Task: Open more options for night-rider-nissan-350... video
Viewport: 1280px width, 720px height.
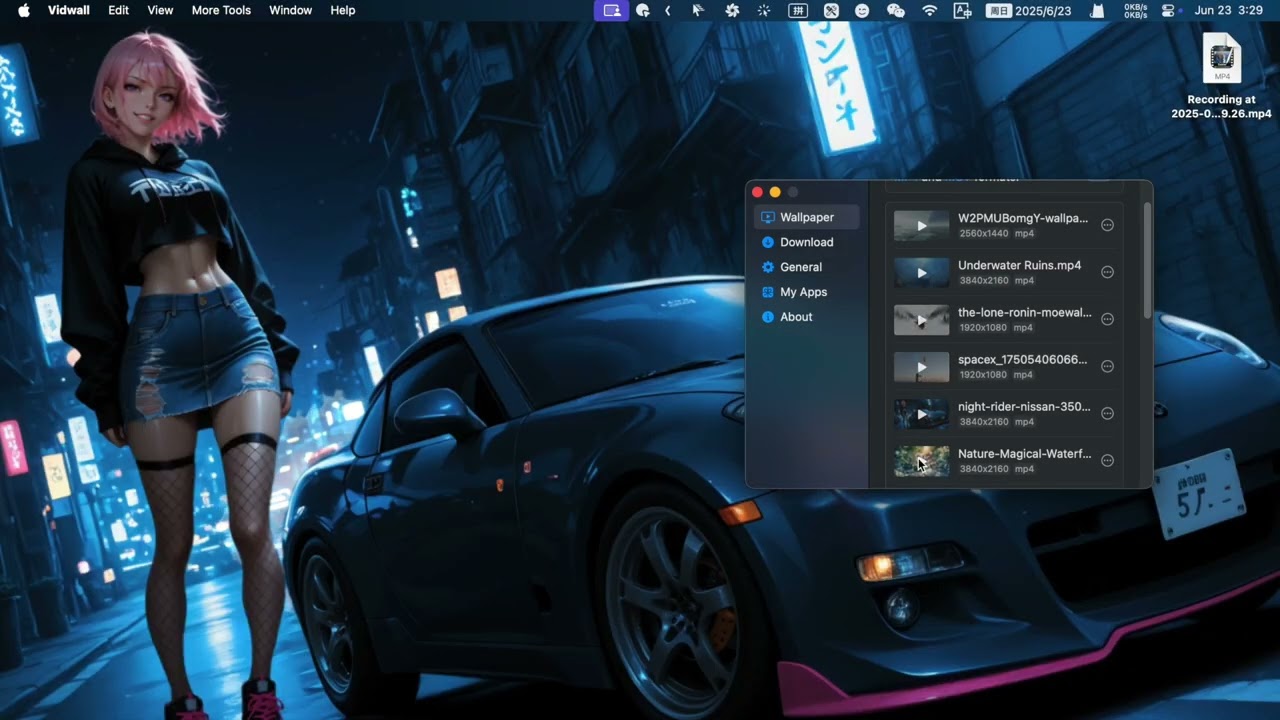Action: [x=1107, y=413]
